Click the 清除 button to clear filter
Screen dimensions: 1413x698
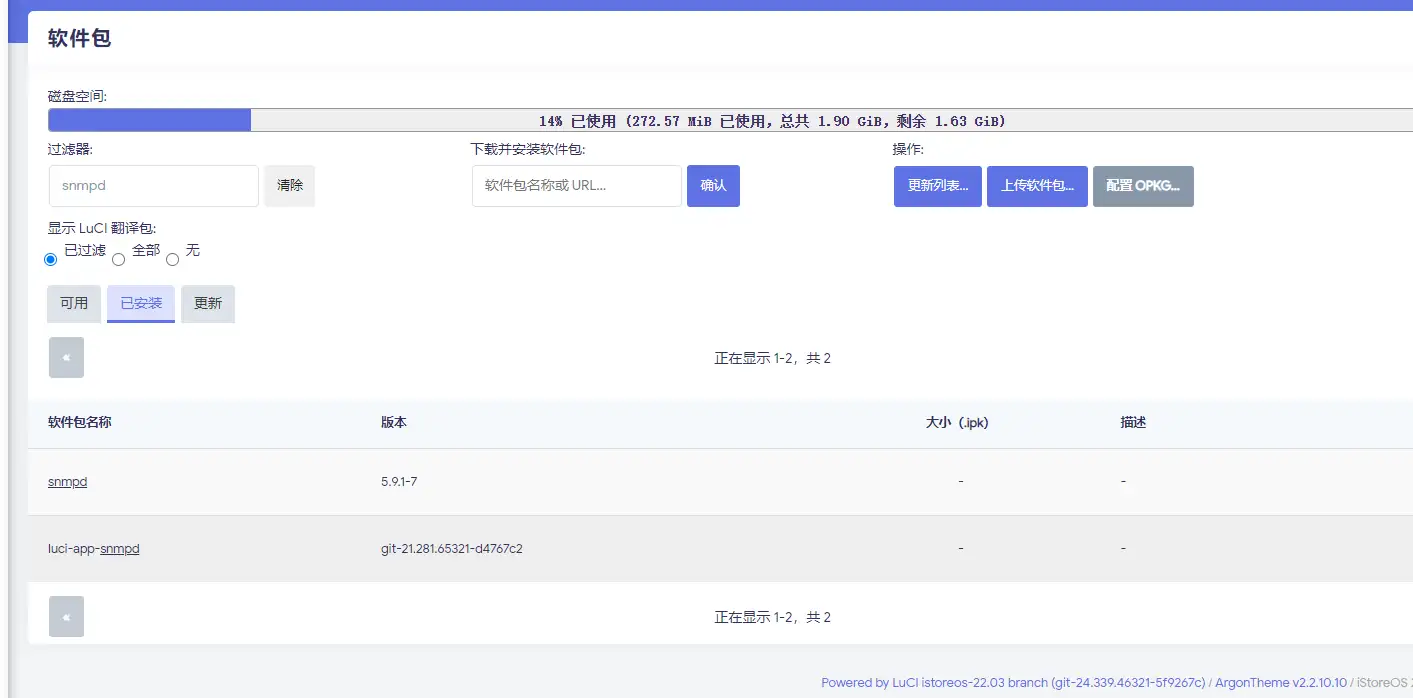(289, 185)
